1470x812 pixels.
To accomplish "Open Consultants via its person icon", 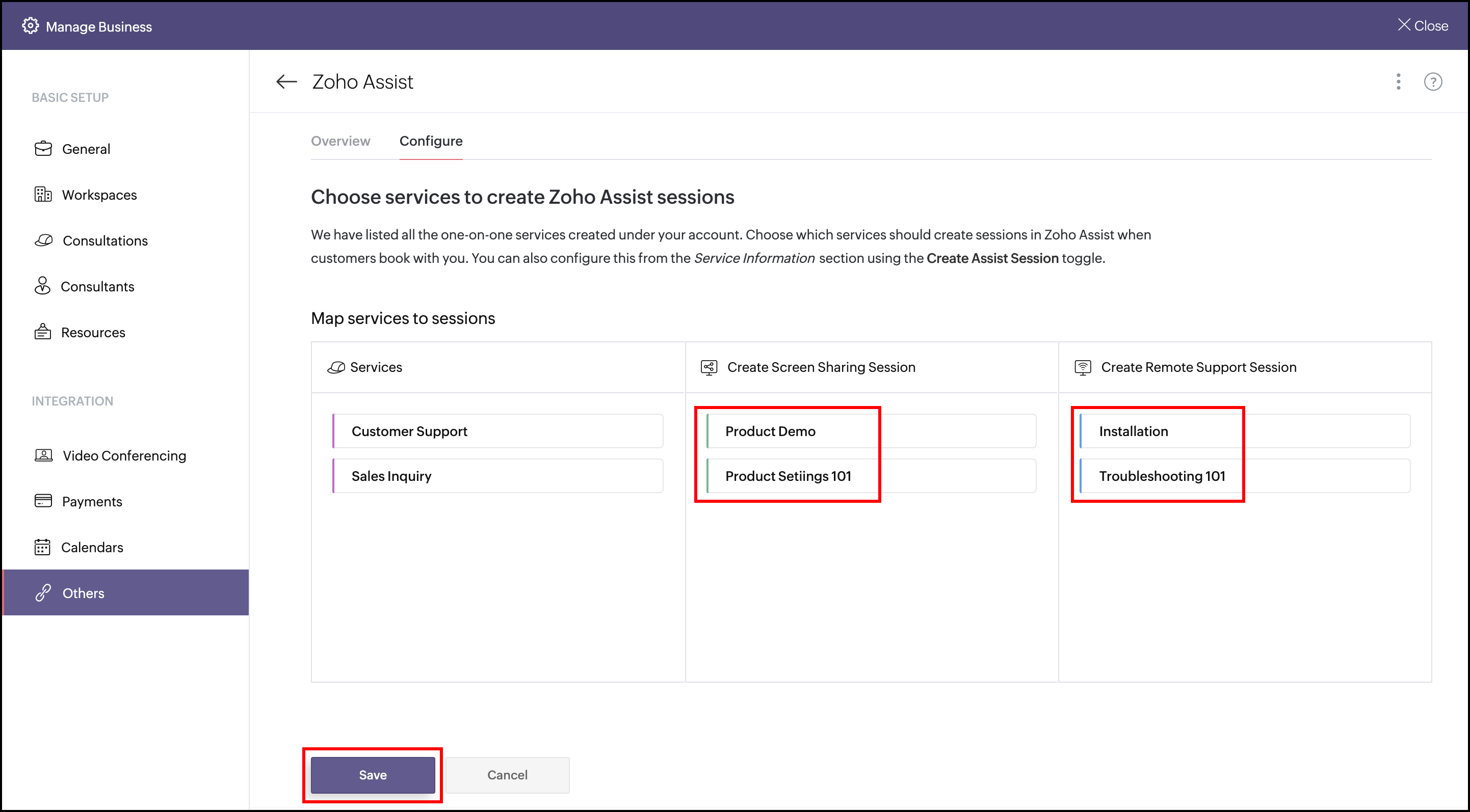I will click(x=43, y=286).
